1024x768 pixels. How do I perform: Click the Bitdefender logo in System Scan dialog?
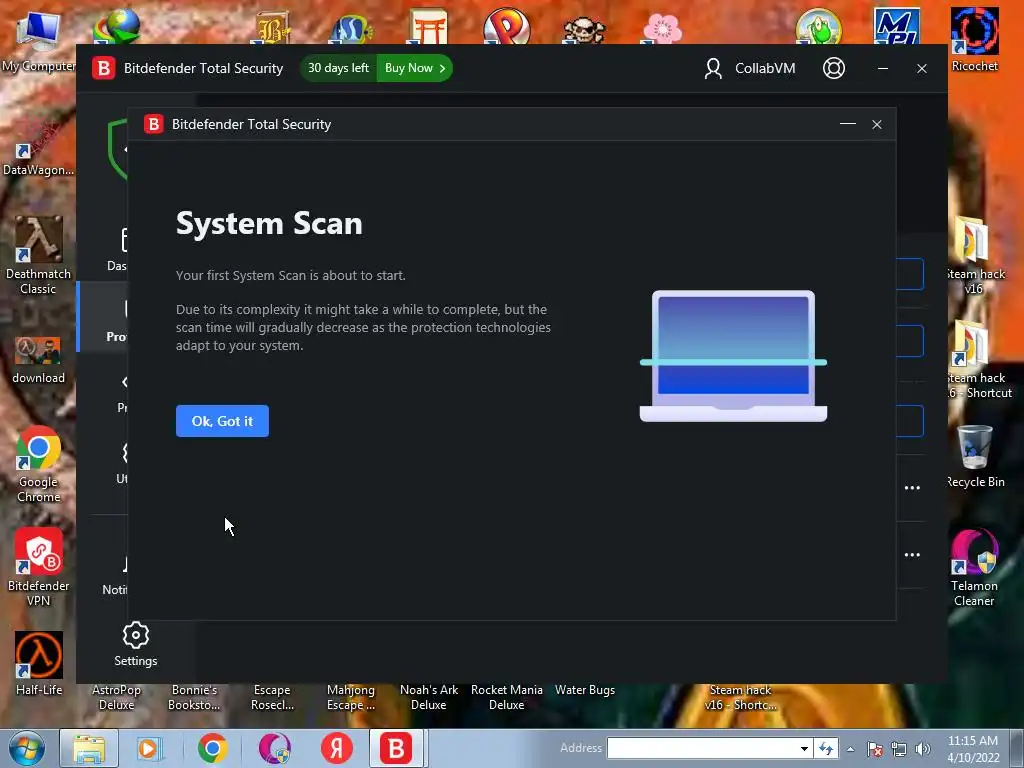click(153, 124)
